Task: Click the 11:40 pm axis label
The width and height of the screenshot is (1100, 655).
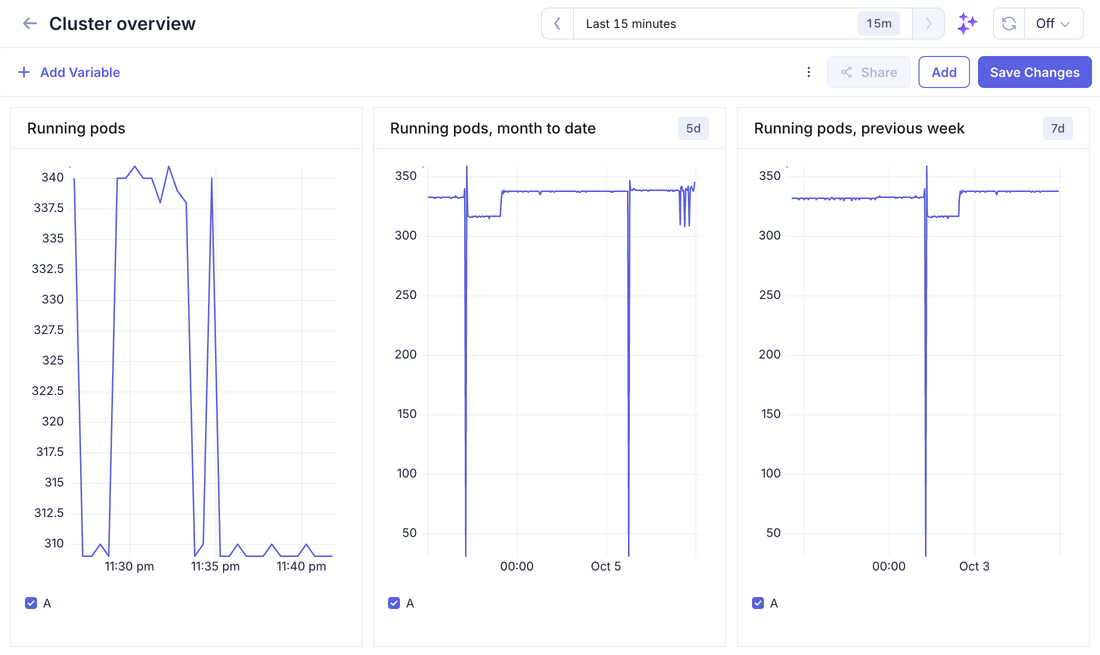Action: pyautogui.click(x=301, y=567)
